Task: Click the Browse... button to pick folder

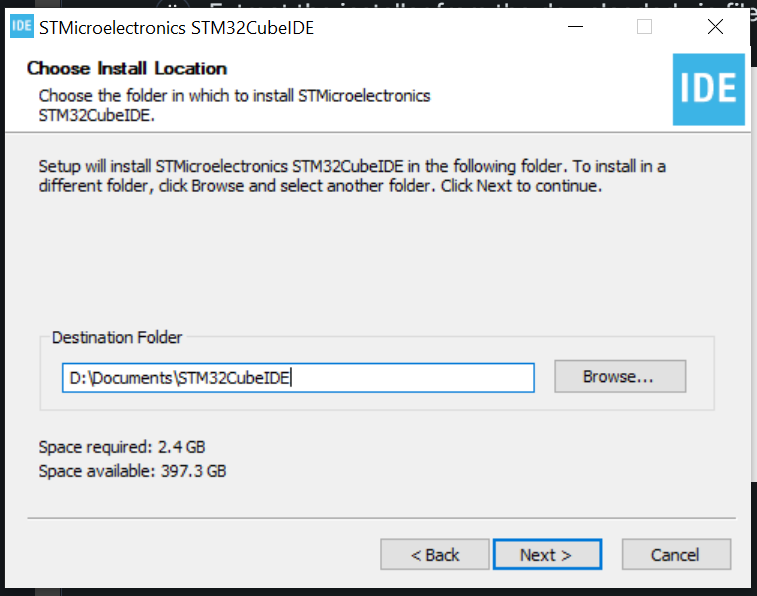Action: point(620,376)
